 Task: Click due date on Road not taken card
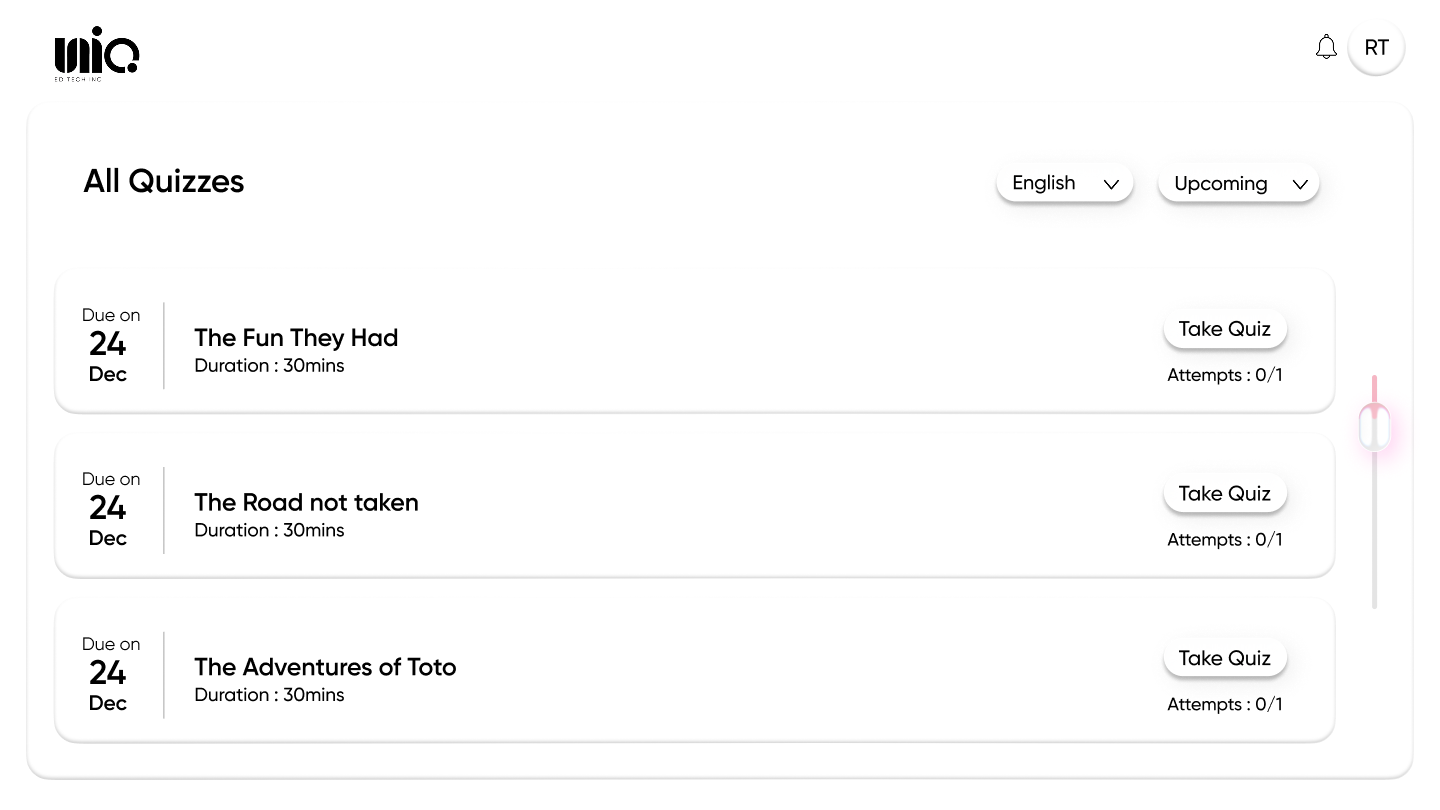(x=109, y=509)
